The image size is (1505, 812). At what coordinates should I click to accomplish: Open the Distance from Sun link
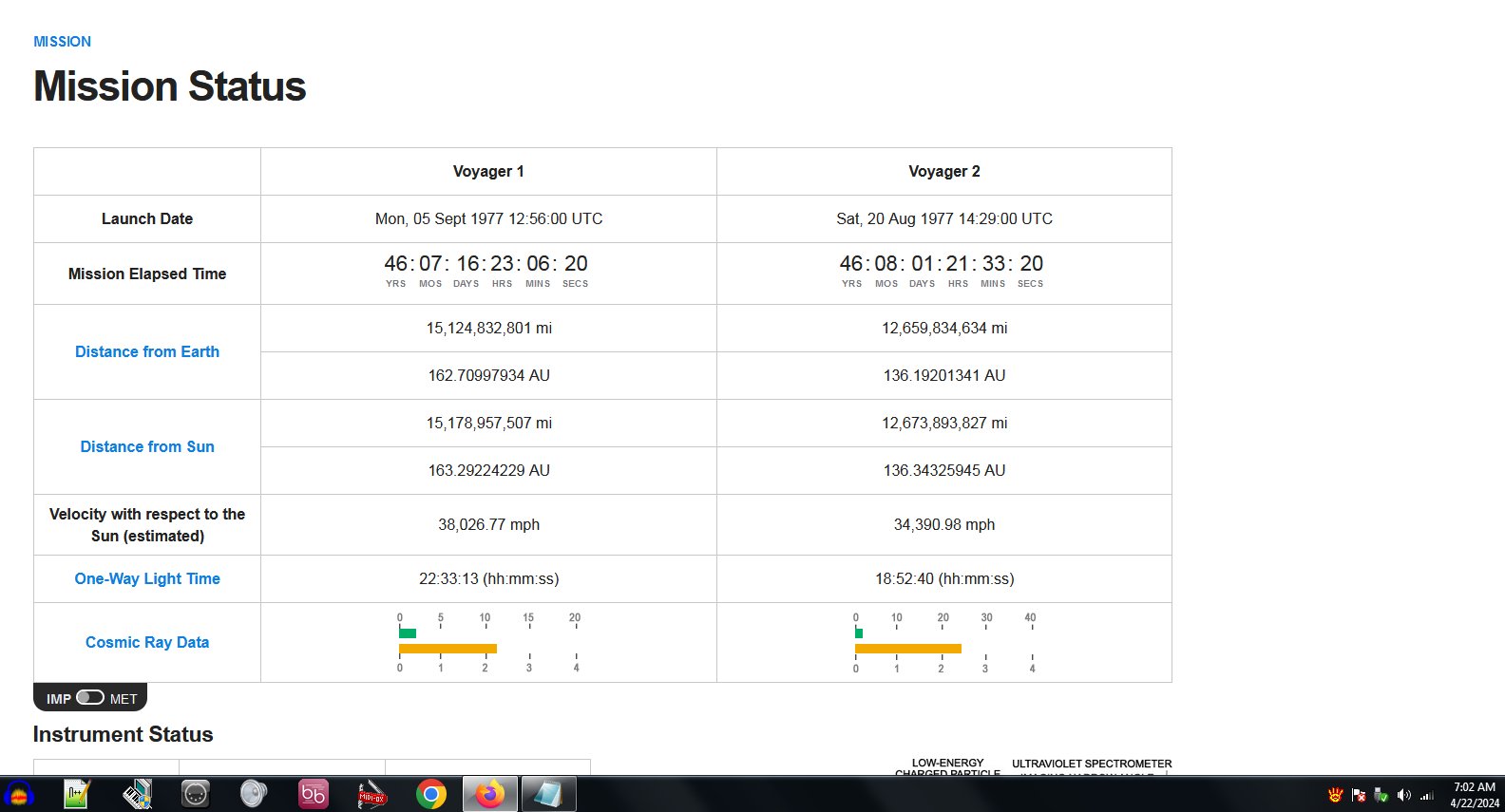pos(147,446)
